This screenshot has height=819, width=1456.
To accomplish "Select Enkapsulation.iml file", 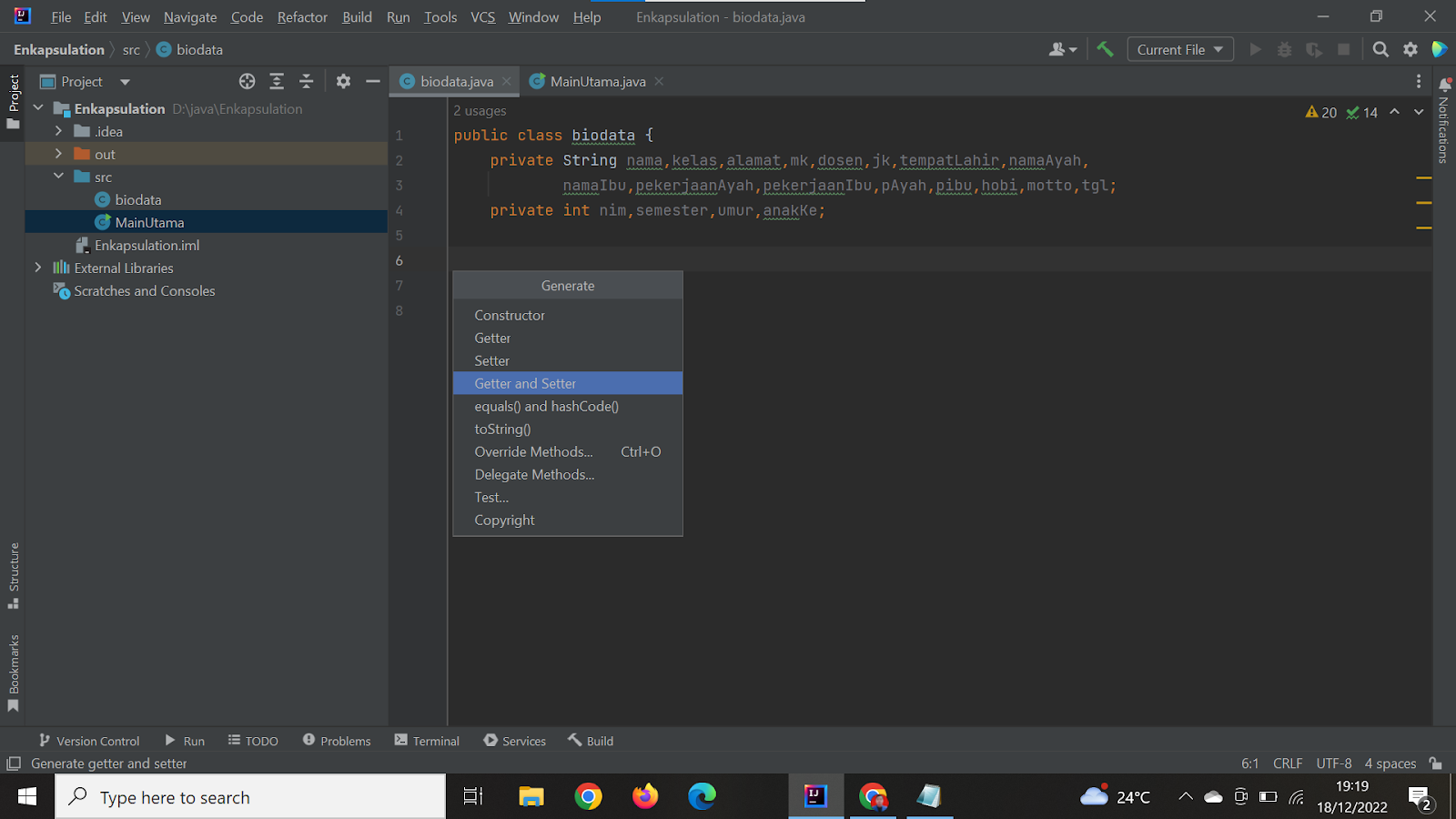I will [147, 245].
